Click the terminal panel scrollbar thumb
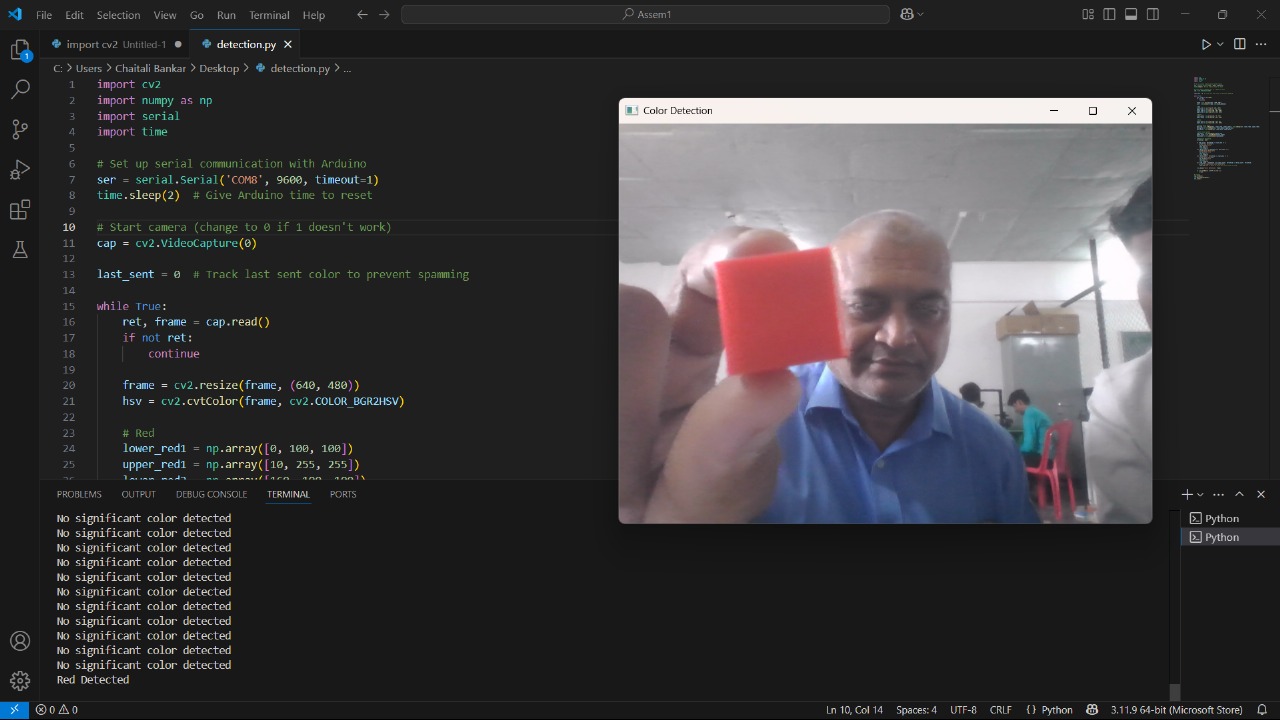The width and height of the screenshot is (1280, 720). pos(1175,692)
